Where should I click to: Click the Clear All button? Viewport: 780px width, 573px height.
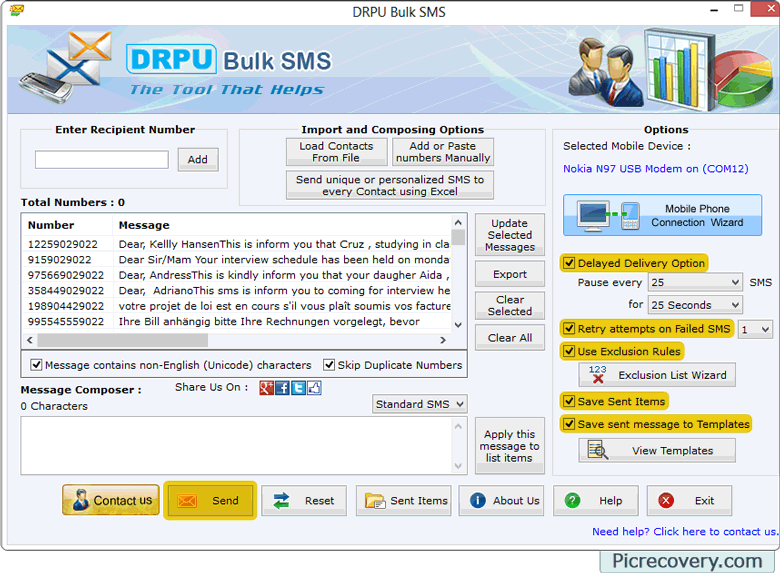(x=510, y=338)
